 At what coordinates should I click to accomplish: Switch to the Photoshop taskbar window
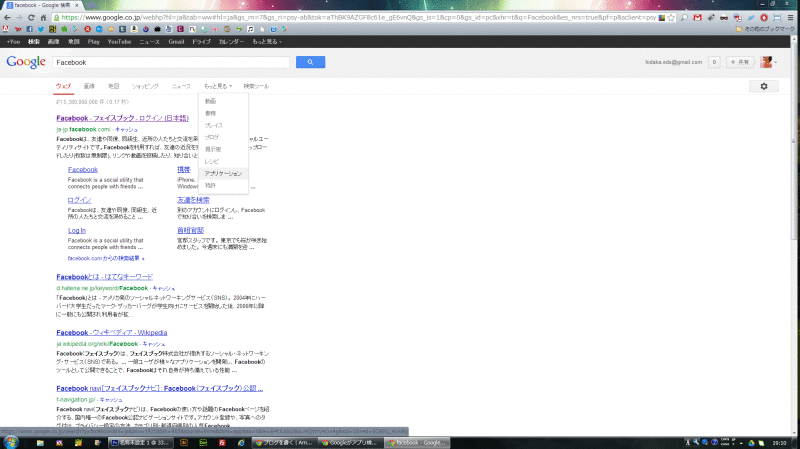coord(140,442)
